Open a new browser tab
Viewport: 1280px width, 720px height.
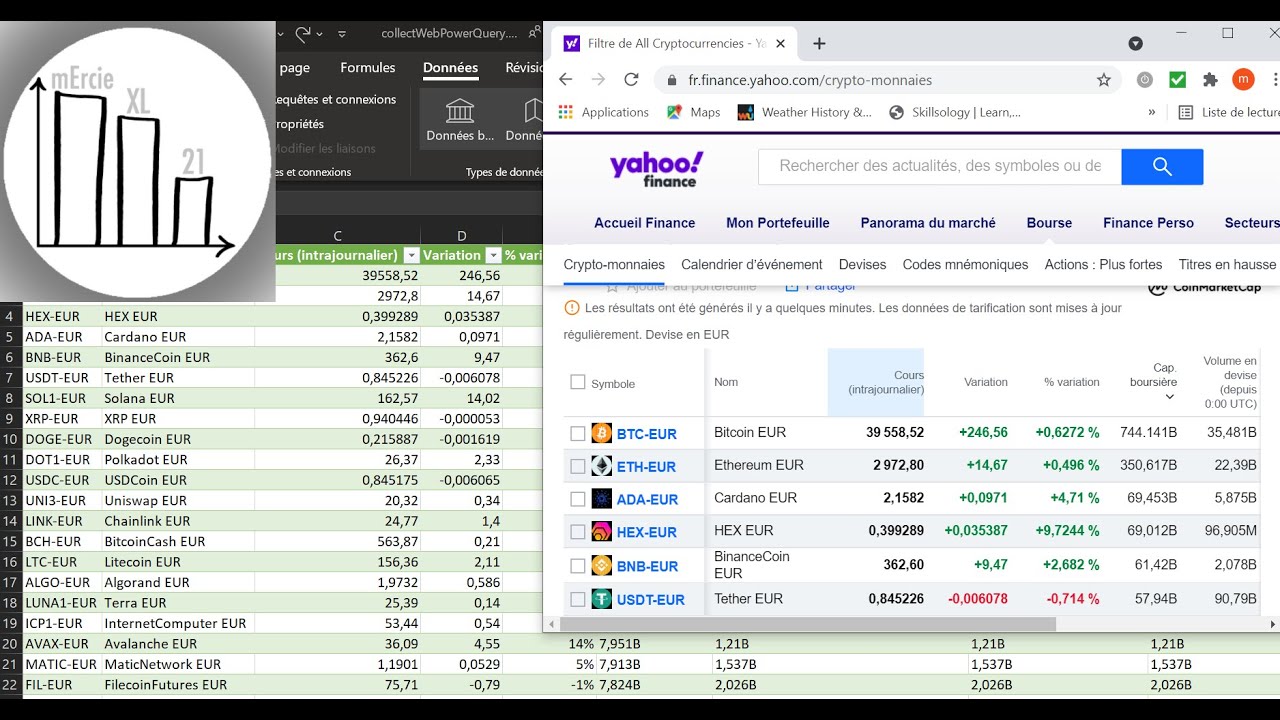coord(819,44)
